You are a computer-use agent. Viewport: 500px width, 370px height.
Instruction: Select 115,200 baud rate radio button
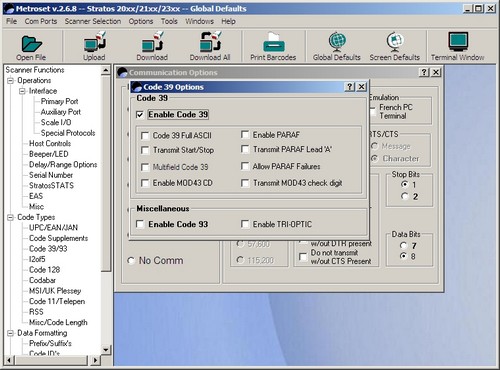click(x=240, y=260)
